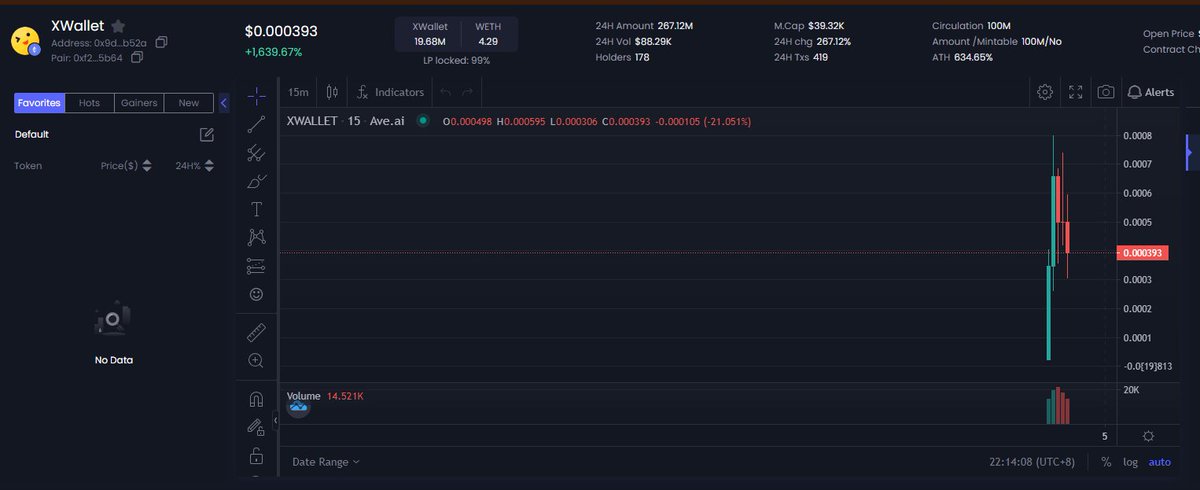Select the trend line drawing tool
1200x490 pixels.
coord(257,124)
